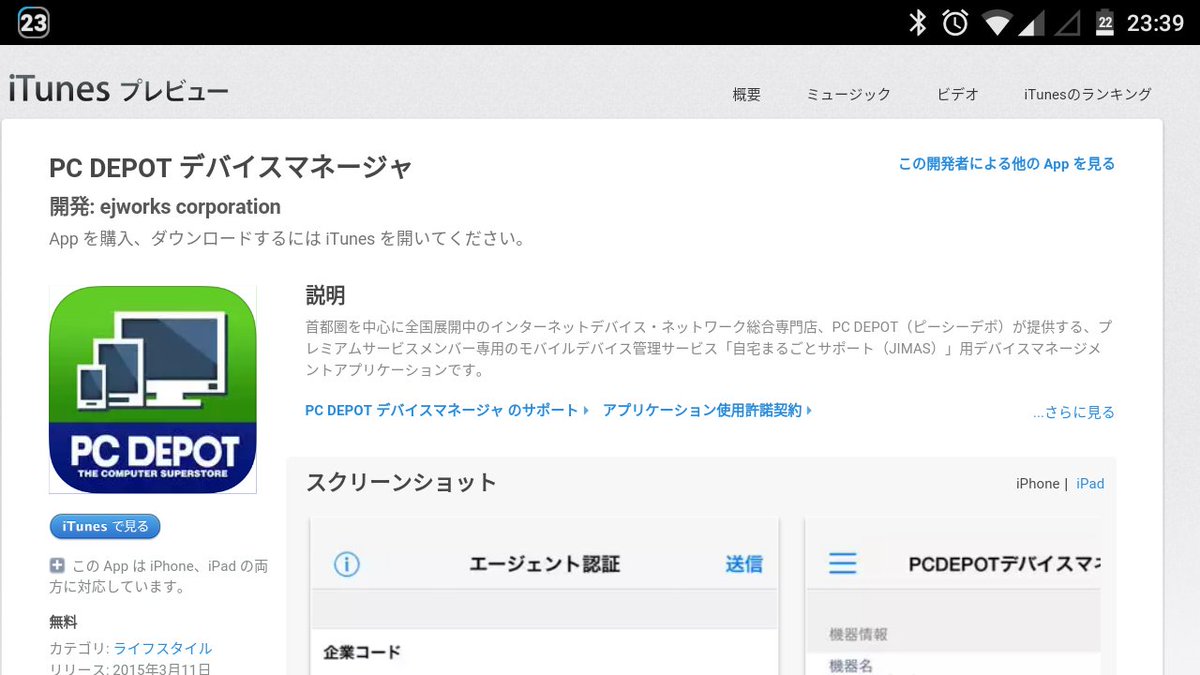The image size is (1200, 675).
Task: Click the 企業コード field label
Action: click(x=362, y=652)
